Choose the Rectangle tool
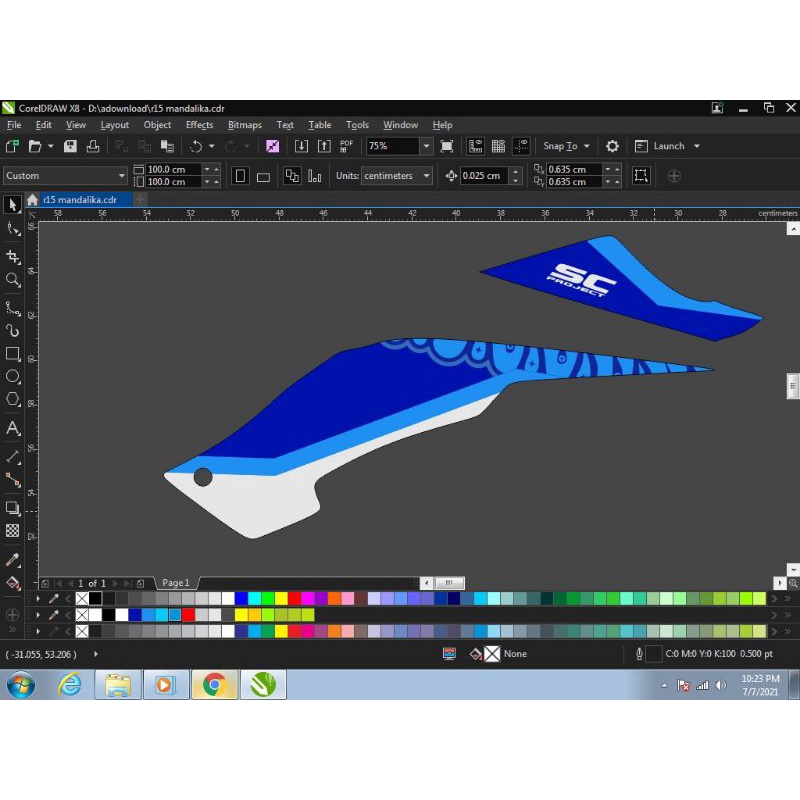 pyautogui.click(x=12, y=354)
